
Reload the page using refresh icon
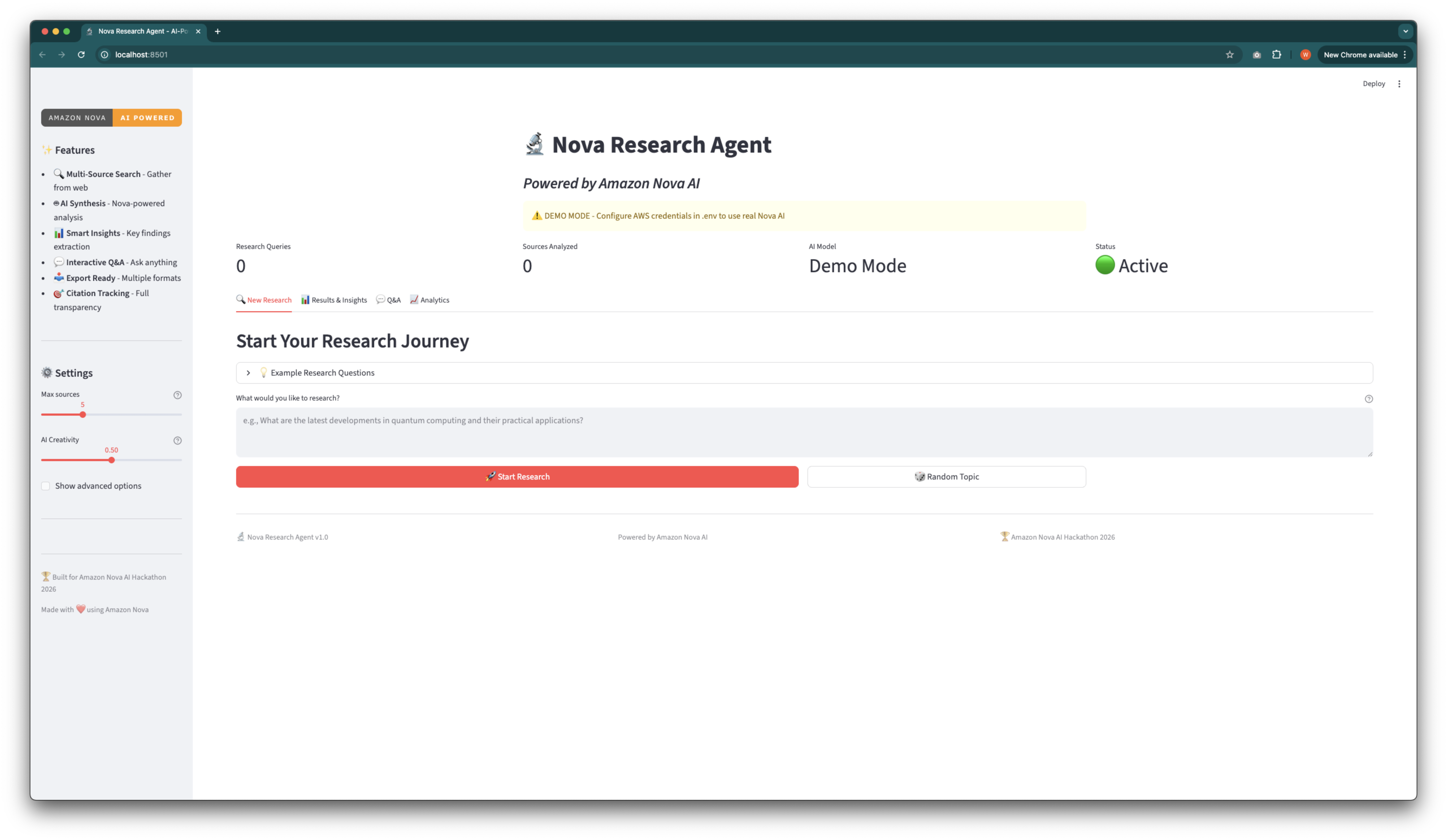coord(81,54)
